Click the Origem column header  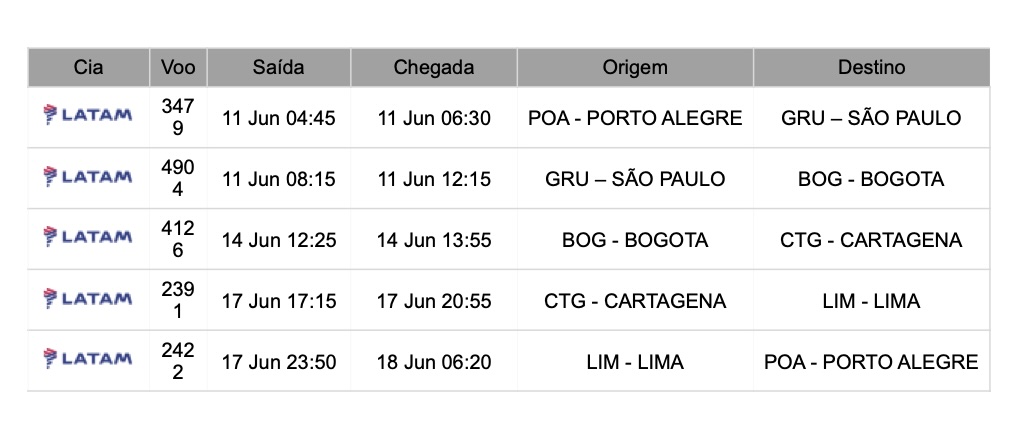click(x=635, y=67)
